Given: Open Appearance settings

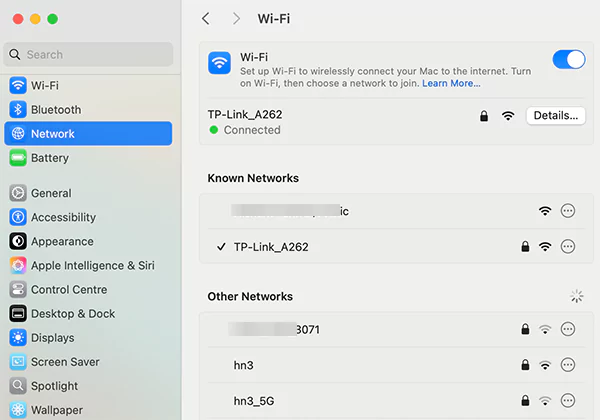Looking at the screenshot, I should click(88, 241).
